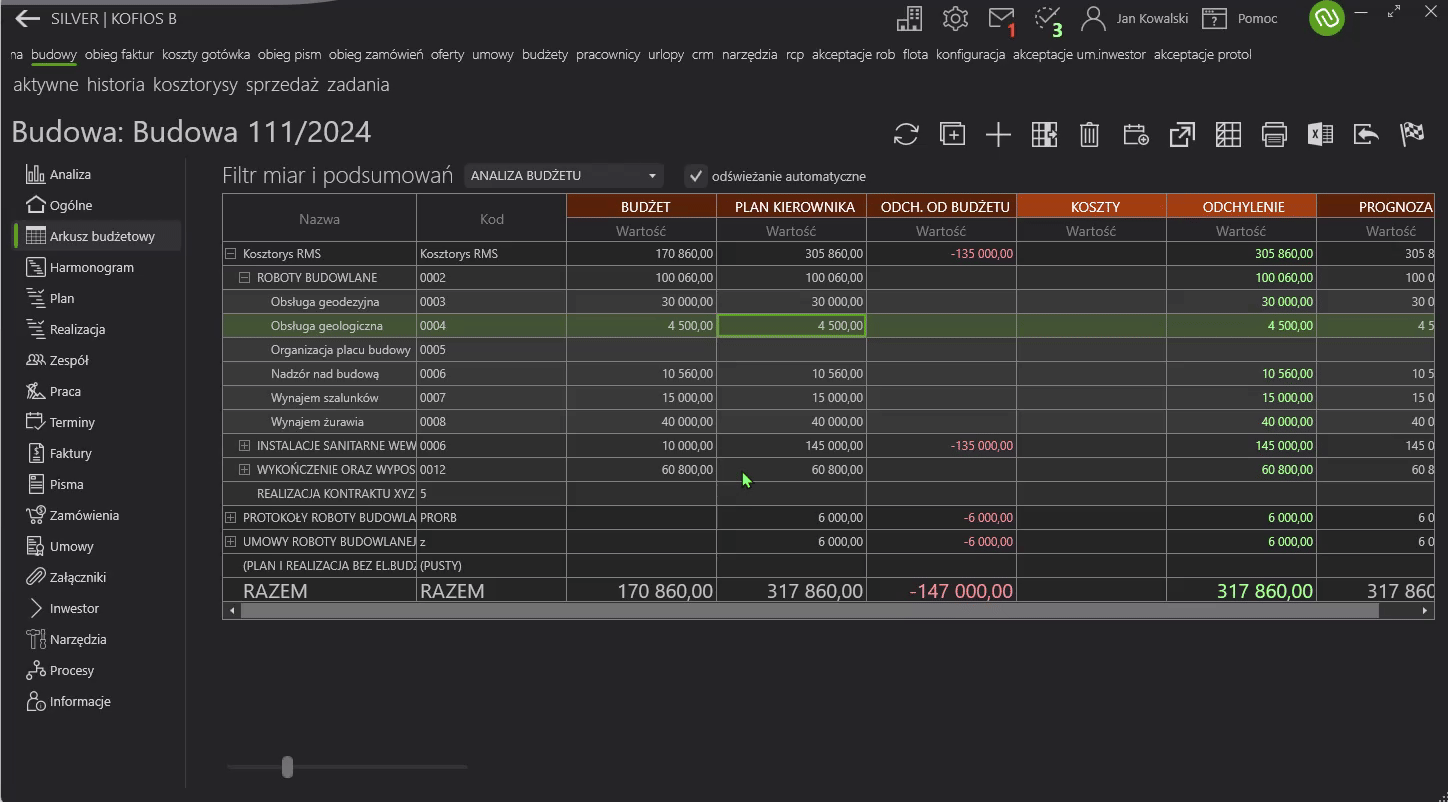This screenshot has width=1448, height=802.
Task: Add a calendar entry with the calendar-plus icon
Action: coord(1136,134)
